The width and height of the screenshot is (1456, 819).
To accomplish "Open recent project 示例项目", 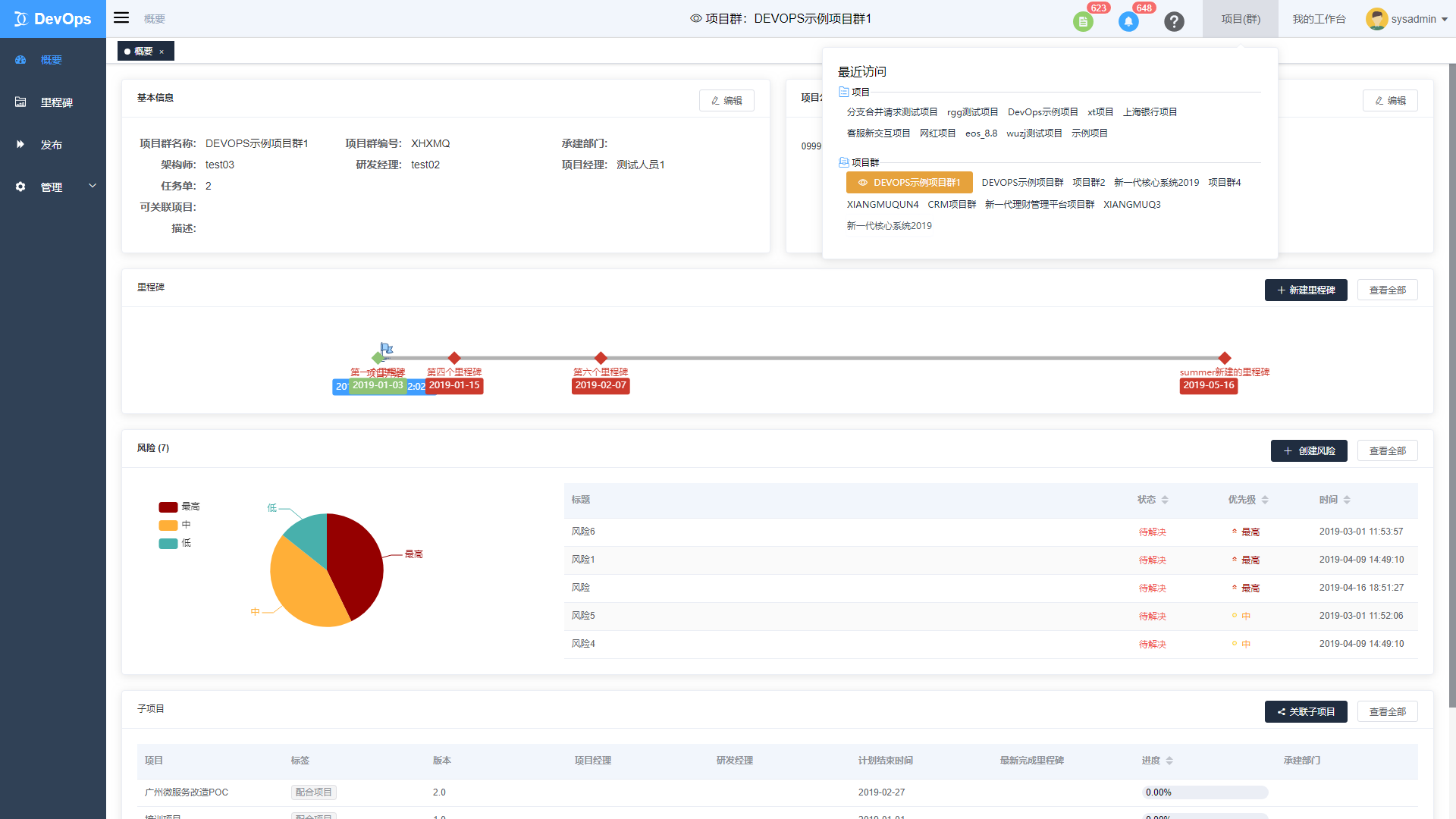I will pos(1090,133).
